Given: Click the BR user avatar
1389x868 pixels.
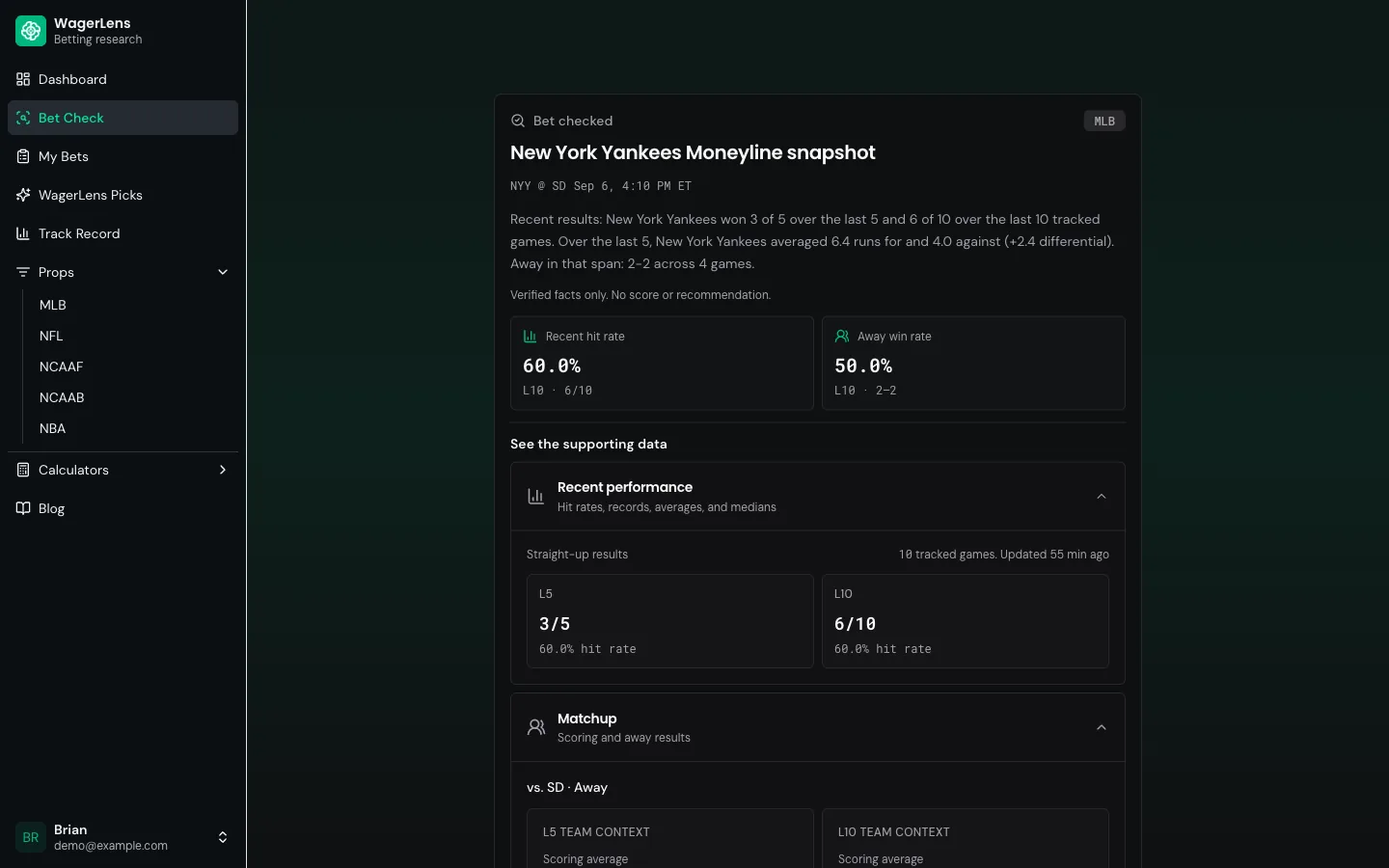Looking at the screenshot, I should [31, 837].
